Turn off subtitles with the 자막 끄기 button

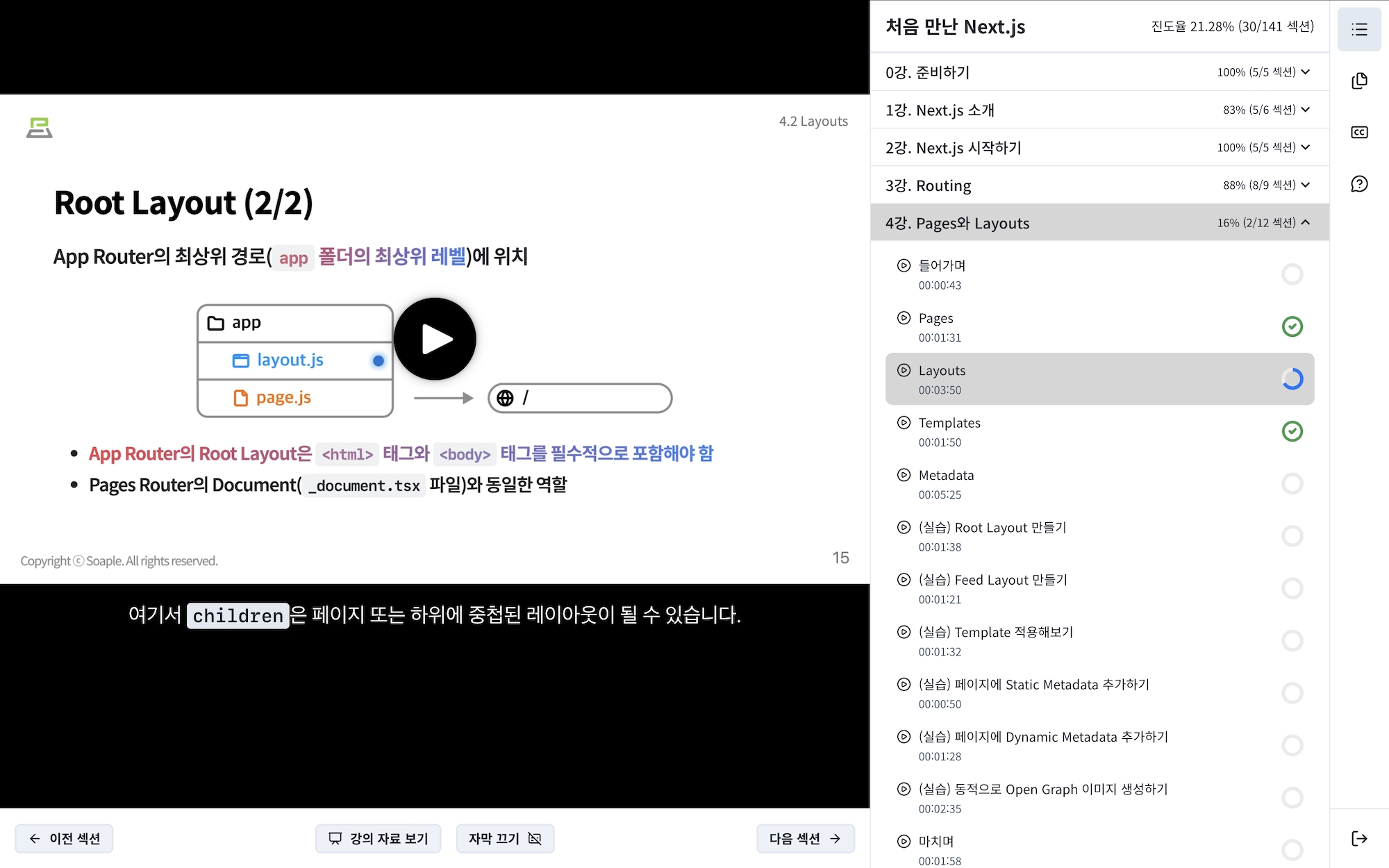tap(505, 838)
